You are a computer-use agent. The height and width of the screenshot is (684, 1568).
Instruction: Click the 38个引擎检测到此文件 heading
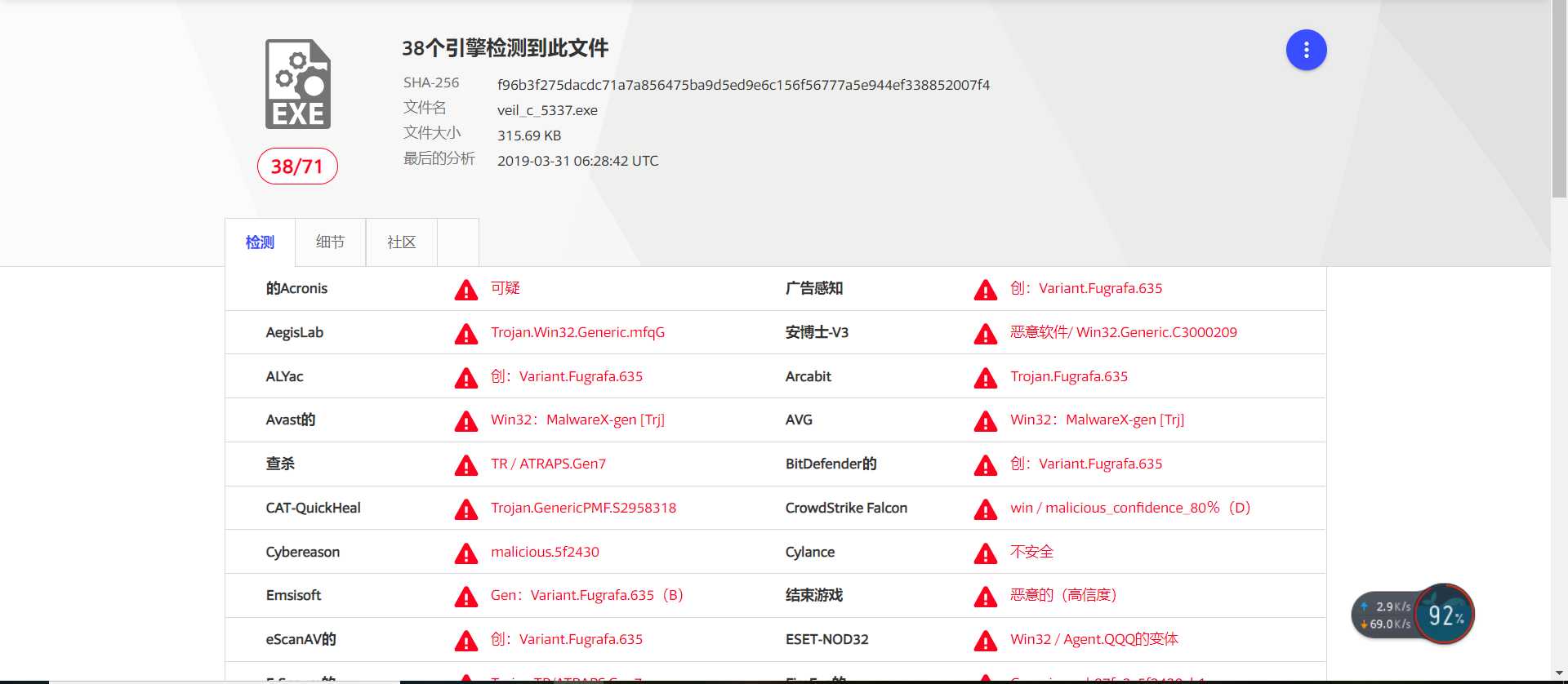[x=505, y=48]
